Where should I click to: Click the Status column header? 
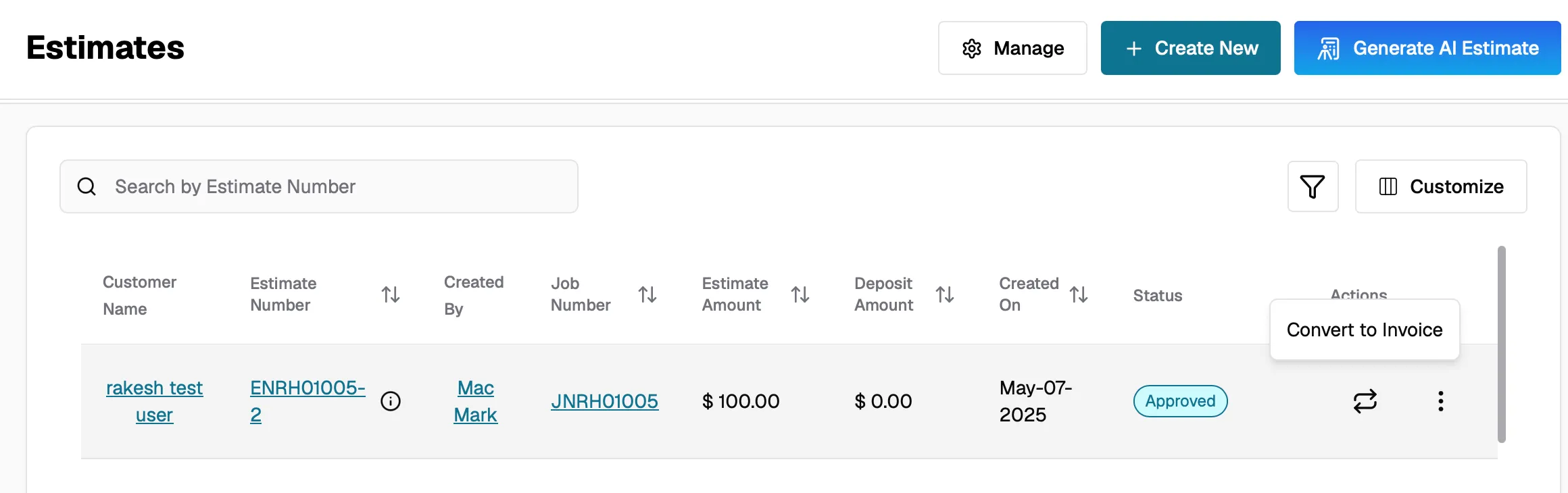[1158, 295]
